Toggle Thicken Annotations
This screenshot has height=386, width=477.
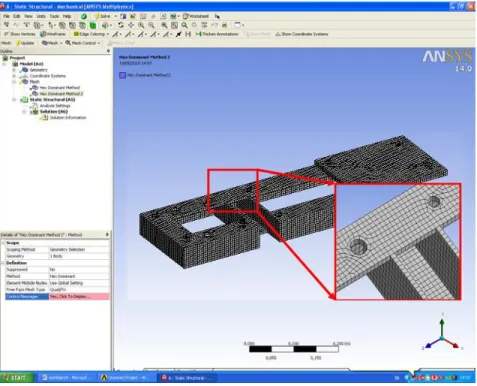[217, 34]
